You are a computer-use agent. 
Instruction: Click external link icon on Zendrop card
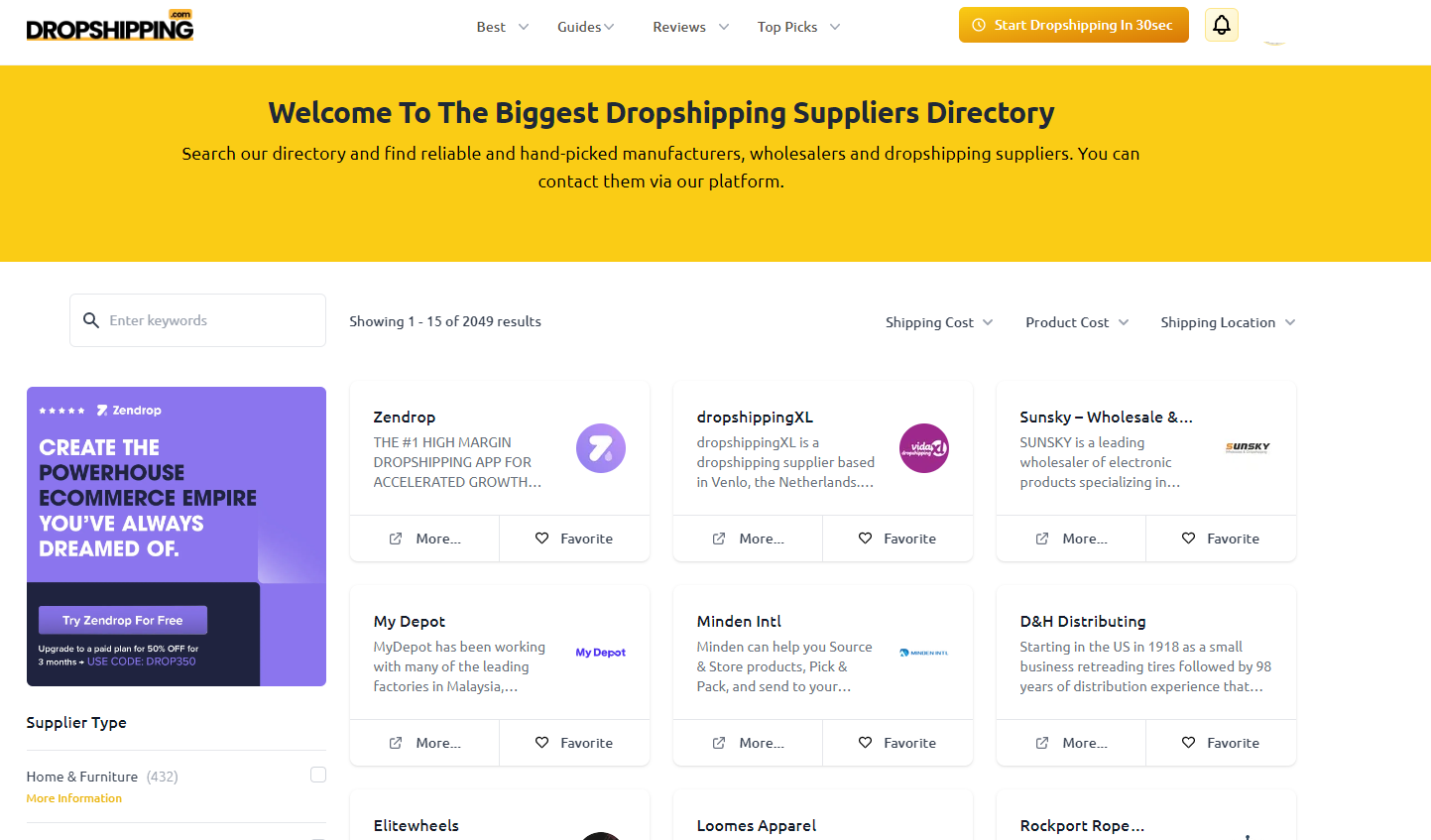tap(396, 539)
